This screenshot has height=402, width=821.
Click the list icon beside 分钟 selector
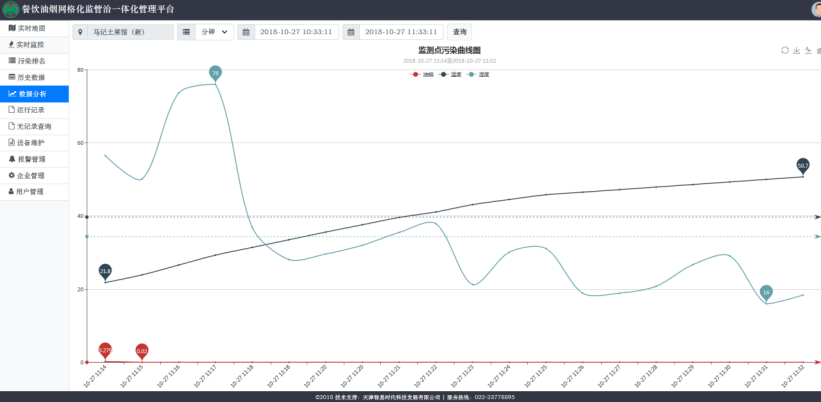coord(186,32)
